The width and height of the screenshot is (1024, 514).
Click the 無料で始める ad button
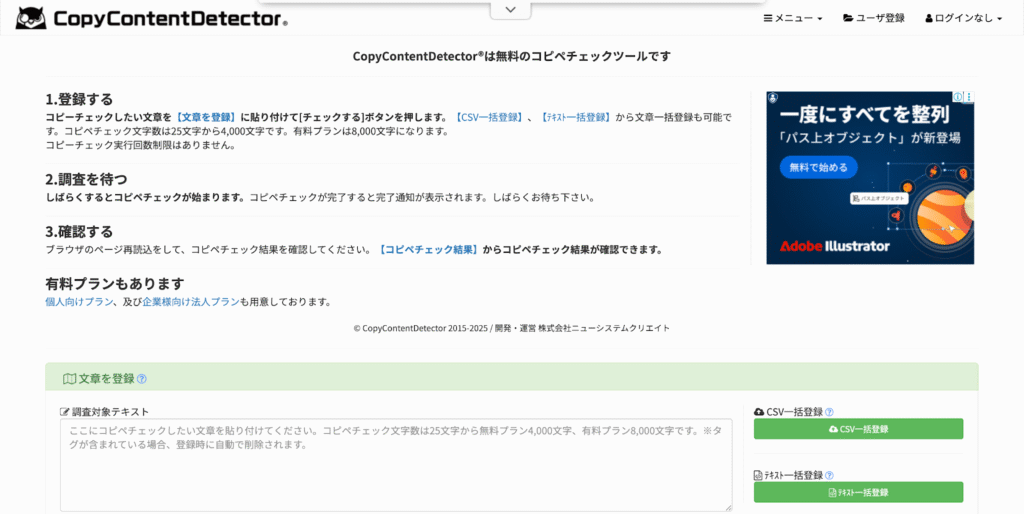818,167
